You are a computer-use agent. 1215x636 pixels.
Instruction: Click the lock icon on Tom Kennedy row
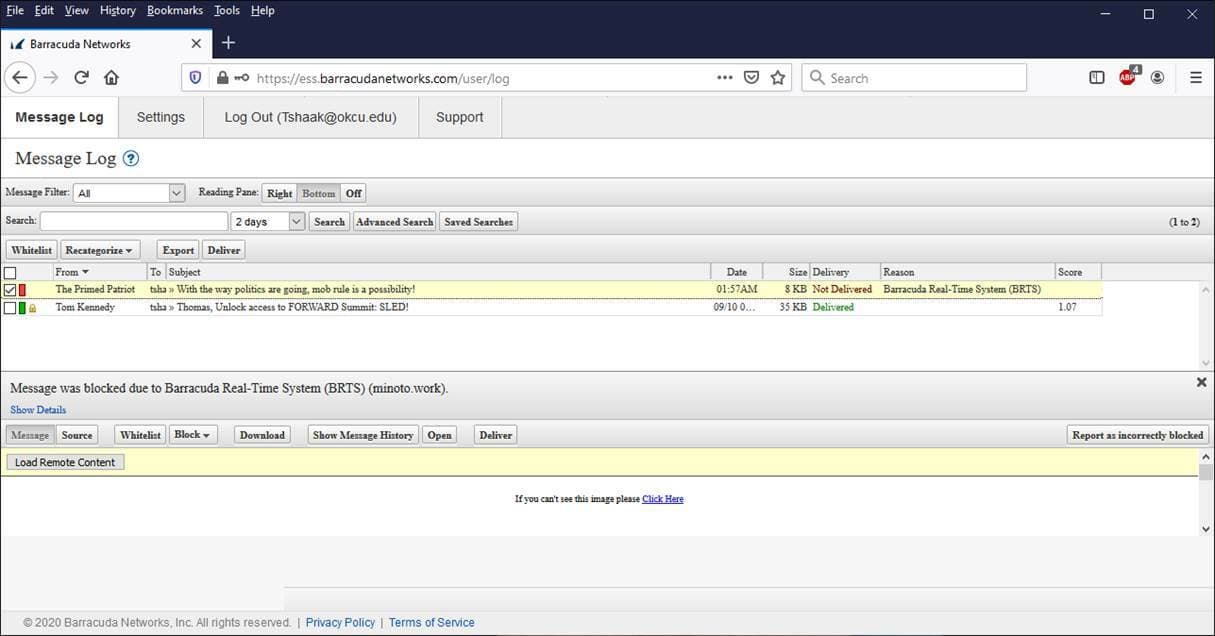[x=32, y=308]
